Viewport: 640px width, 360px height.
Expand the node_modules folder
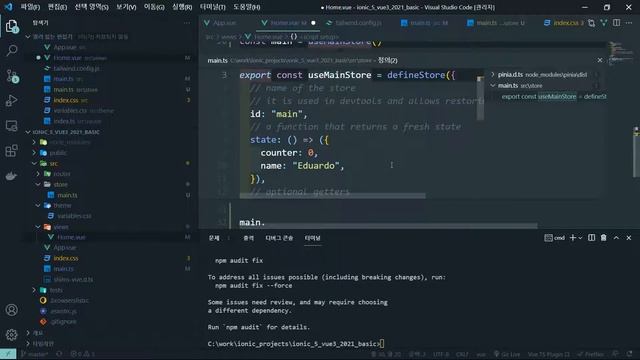tap(34, 142)
